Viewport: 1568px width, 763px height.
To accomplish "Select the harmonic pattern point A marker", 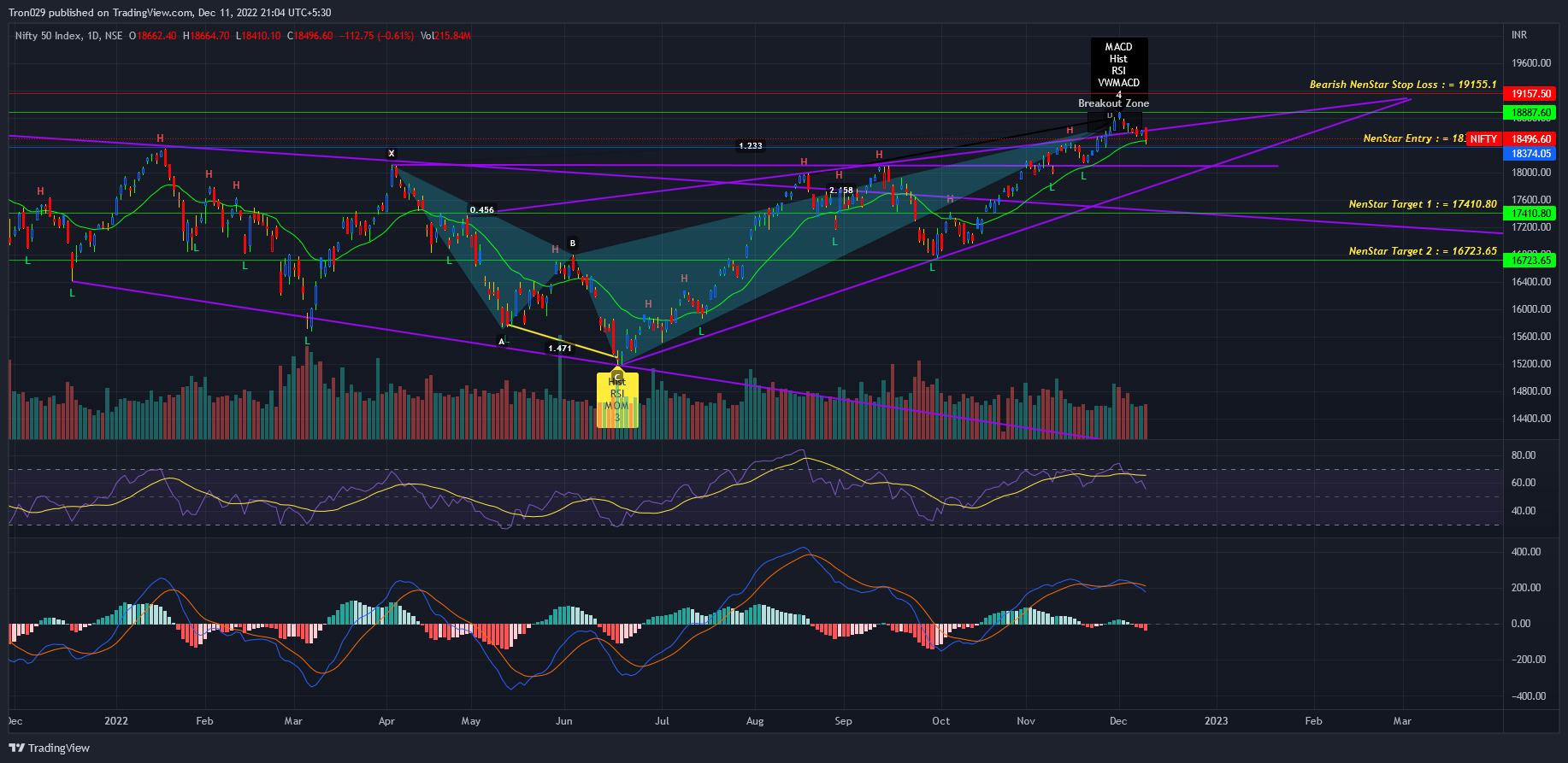I will point(502,342).
